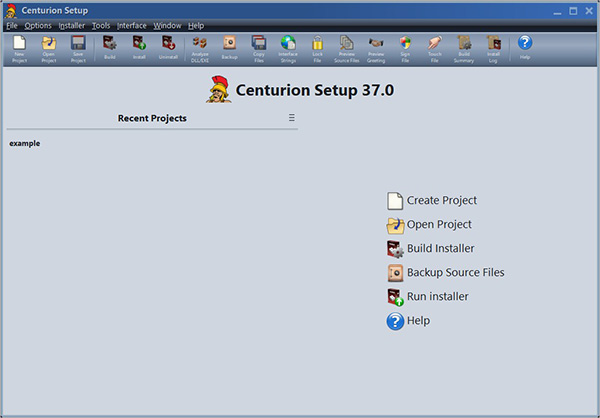Minimize the Centurion Setup window
Image resolution: width=600 pixels, height=418 pixels.
click(557, 11)
